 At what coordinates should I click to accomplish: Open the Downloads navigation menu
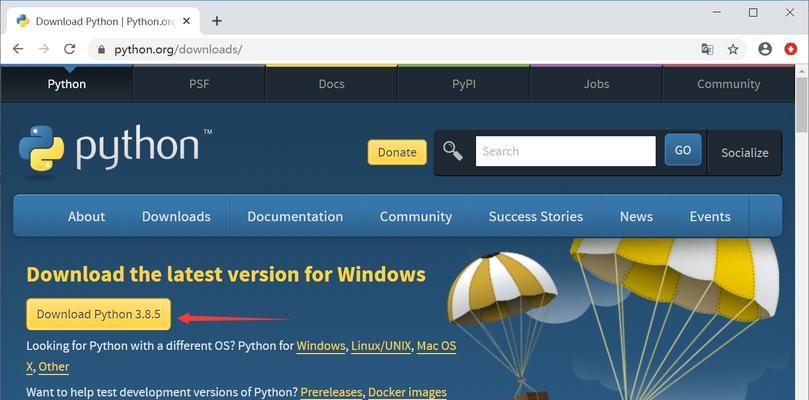click(176, 216)
